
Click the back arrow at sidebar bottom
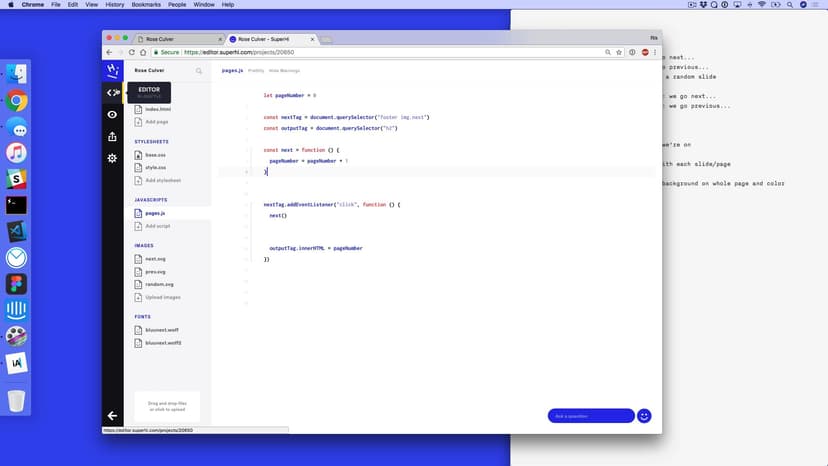coord(112,415)
